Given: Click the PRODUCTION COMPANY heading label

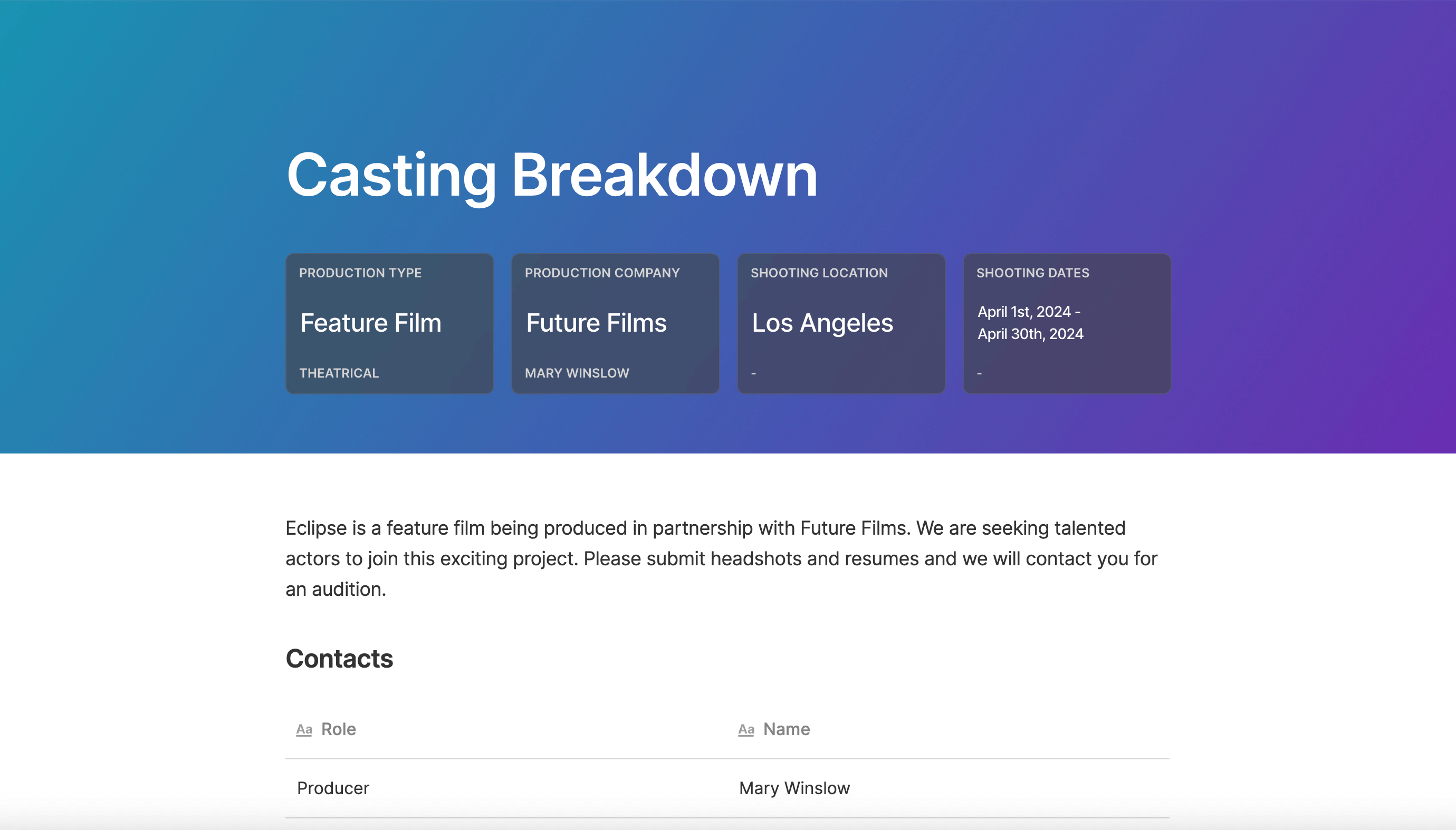Looking at the screenshot, I should tap(602, 273).
